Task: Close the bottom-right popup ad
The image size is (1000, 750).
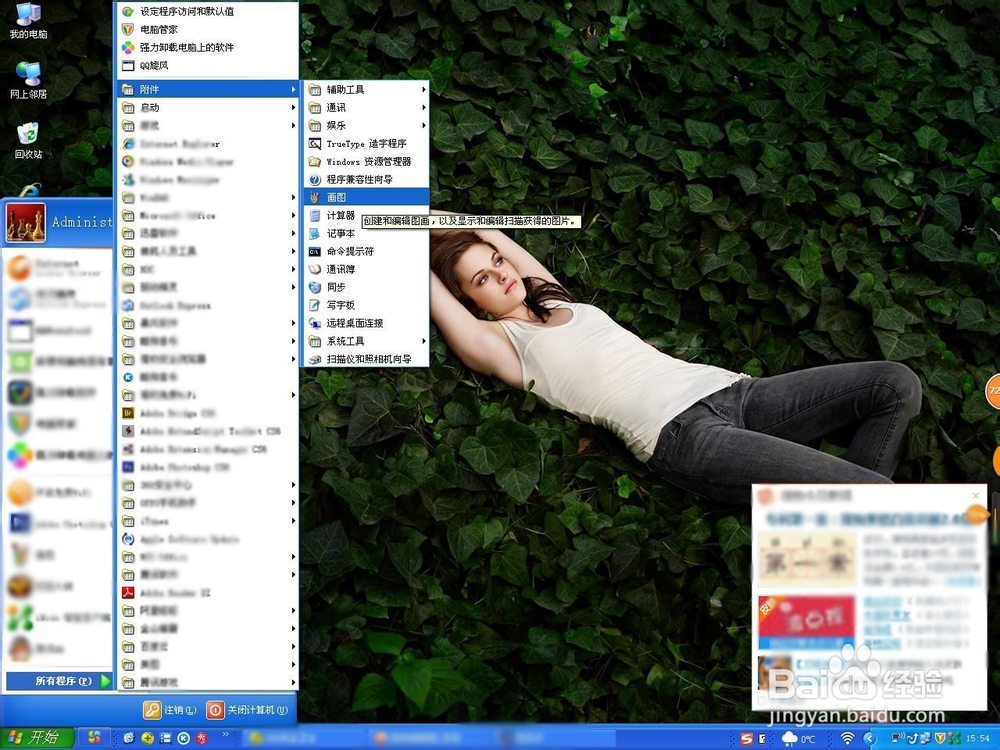Action: [x=975, y=494]
